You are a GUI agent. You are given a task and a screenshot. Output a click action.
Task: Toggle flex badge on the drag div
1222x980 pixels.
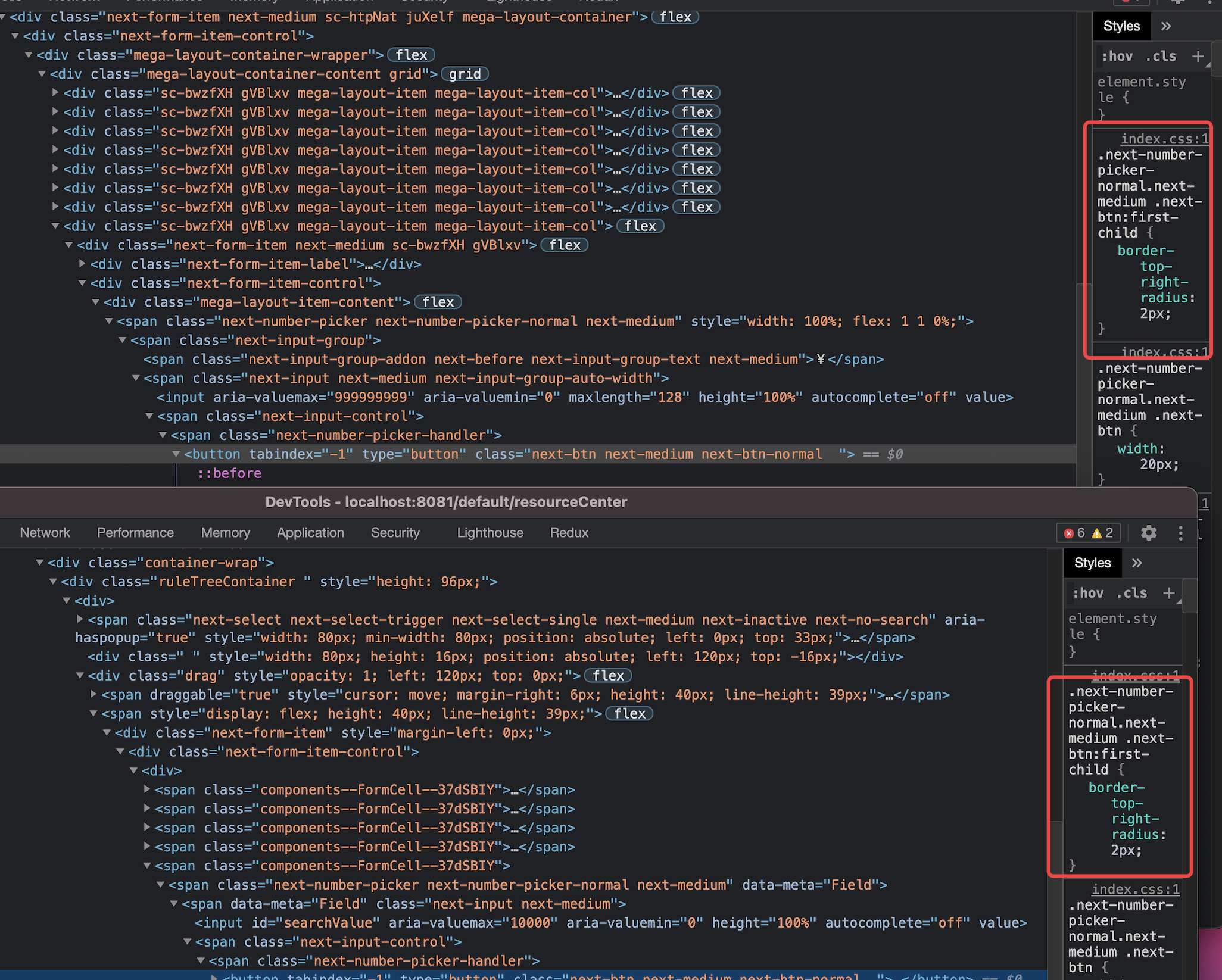coord(608,676)
